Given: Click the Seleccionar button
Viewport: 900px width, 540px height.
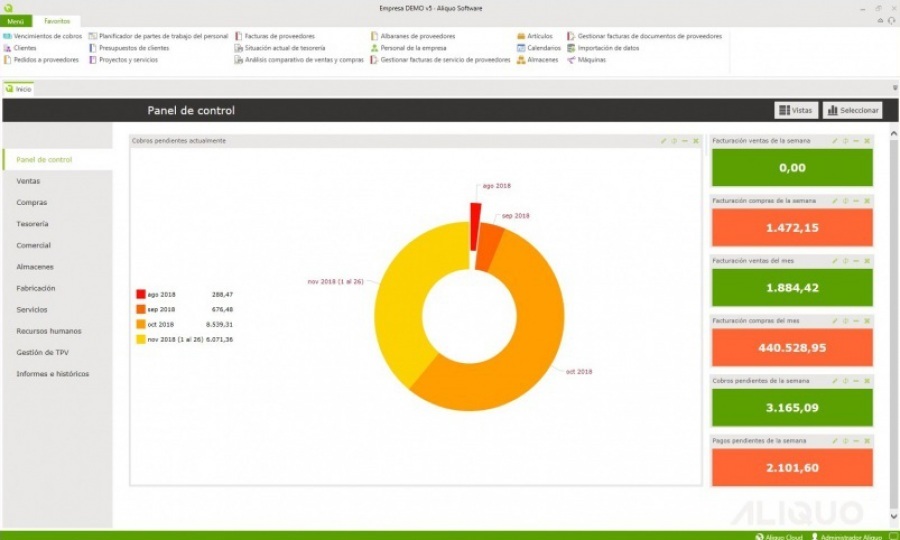Looking at the screenshot, I should click(x=852, y=110).
